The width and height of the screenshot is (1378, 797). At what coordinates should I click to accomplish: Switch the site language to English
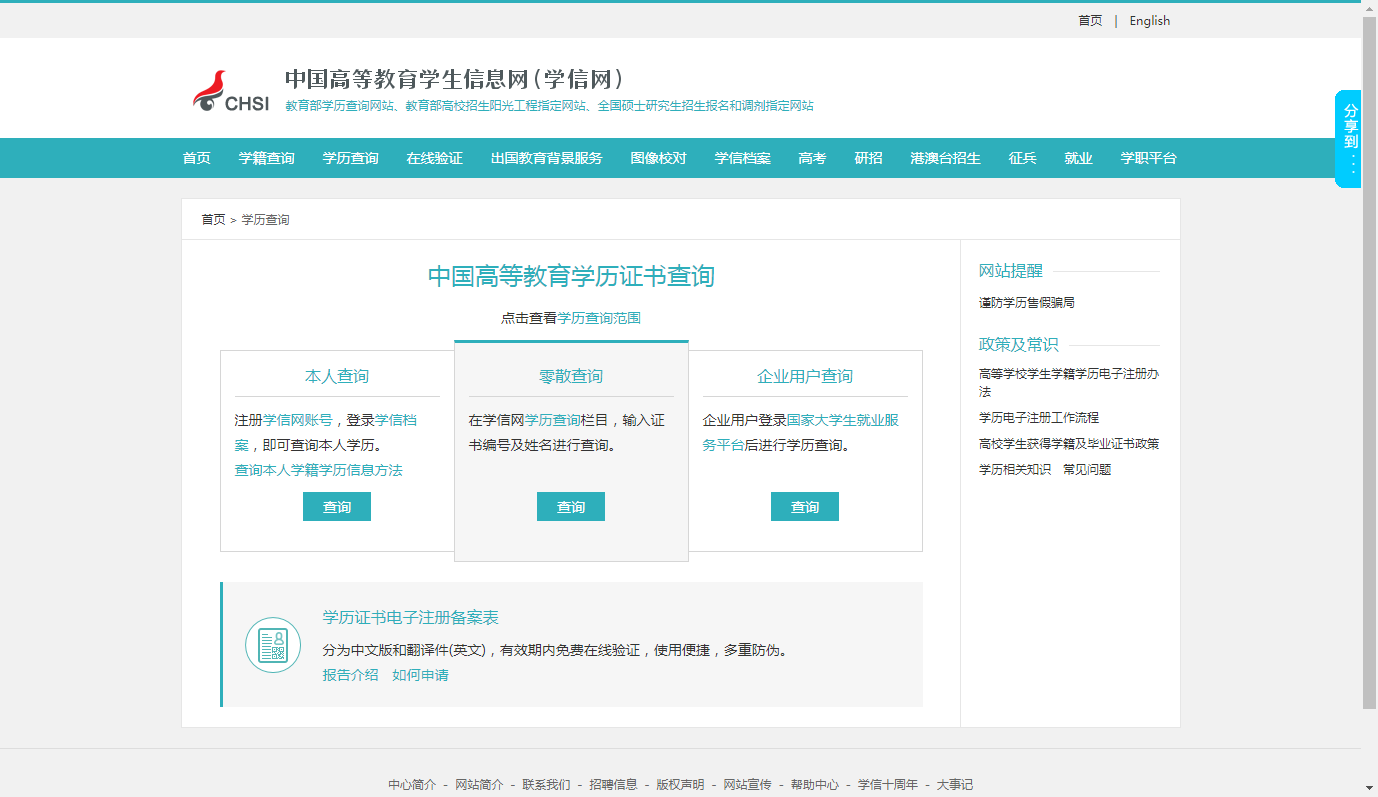(1150, 21)
